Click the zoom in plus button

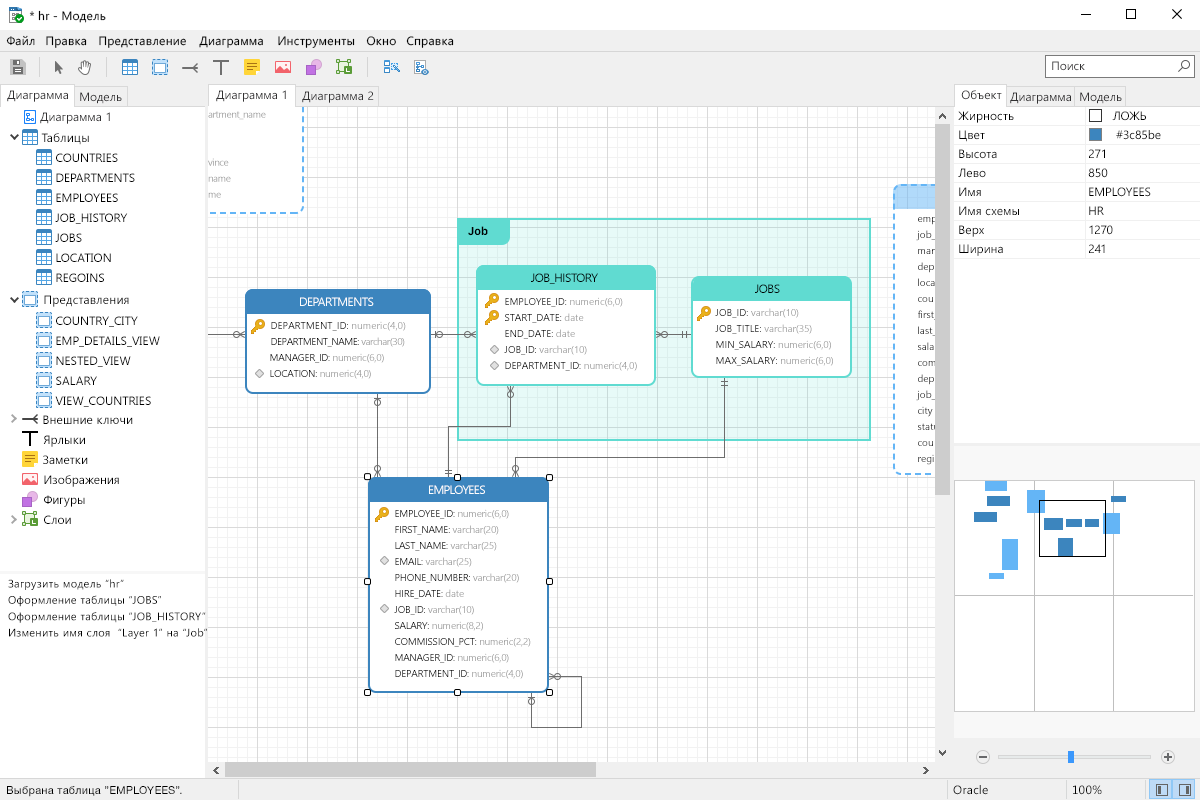coord(1168,757)
